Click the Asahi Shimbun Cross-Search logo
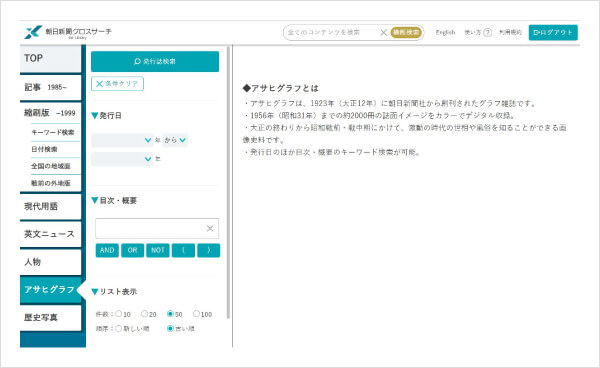This screenshot has height=368, width=600. [x=68, y=33]
